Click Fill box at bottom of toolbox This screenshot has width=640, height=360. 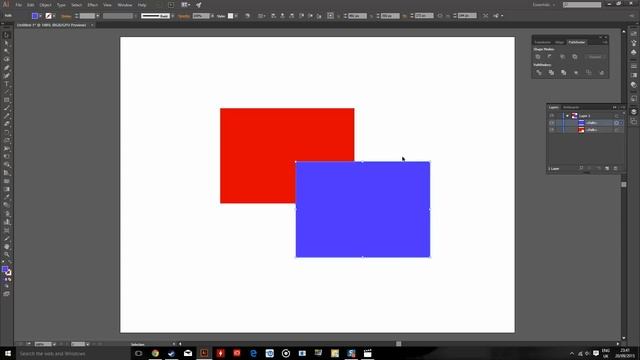pyautogui.click(x=5, y=269)
